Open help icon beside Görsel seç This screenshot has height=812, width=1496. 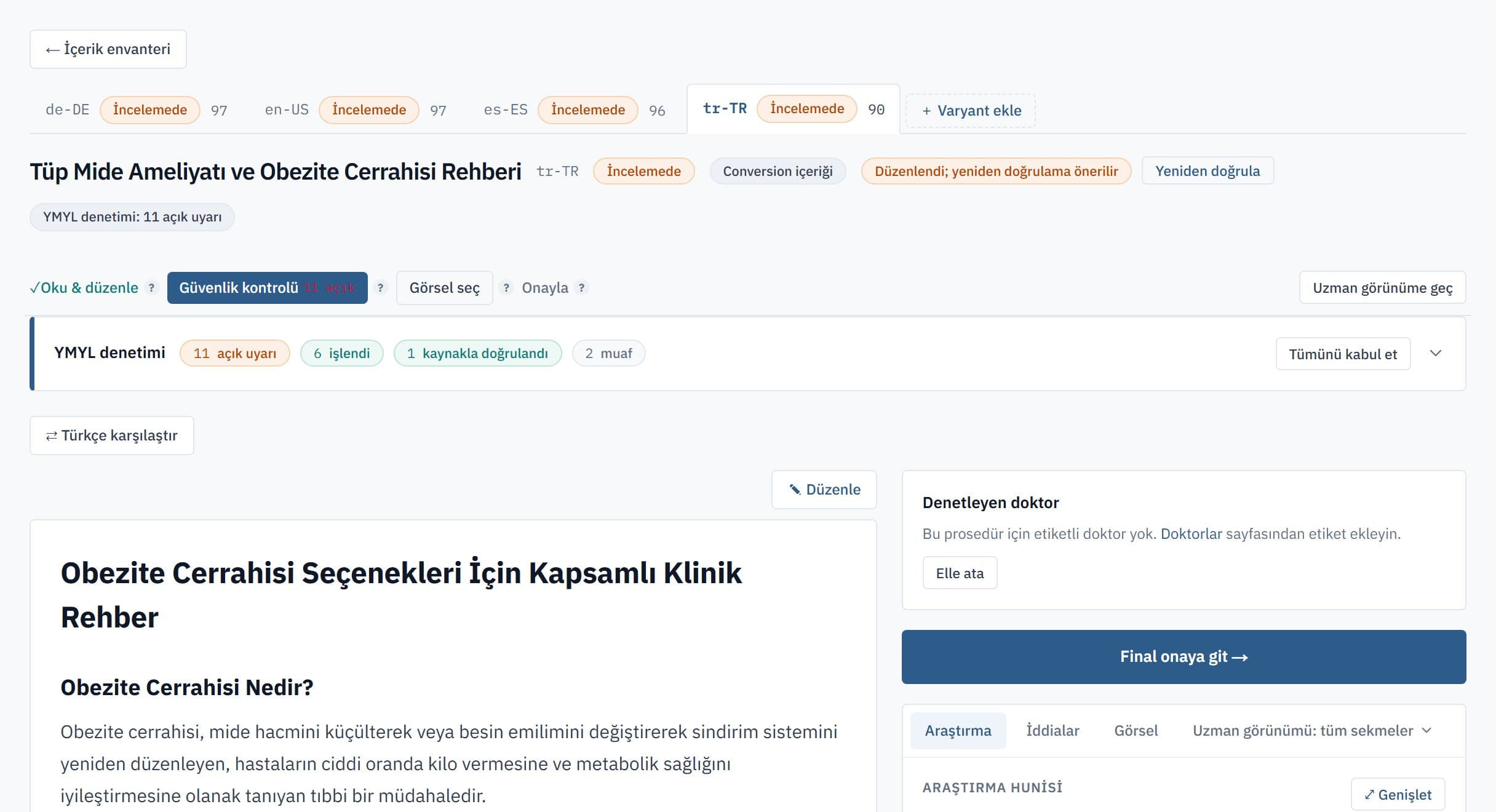click(x=506, y=288)
